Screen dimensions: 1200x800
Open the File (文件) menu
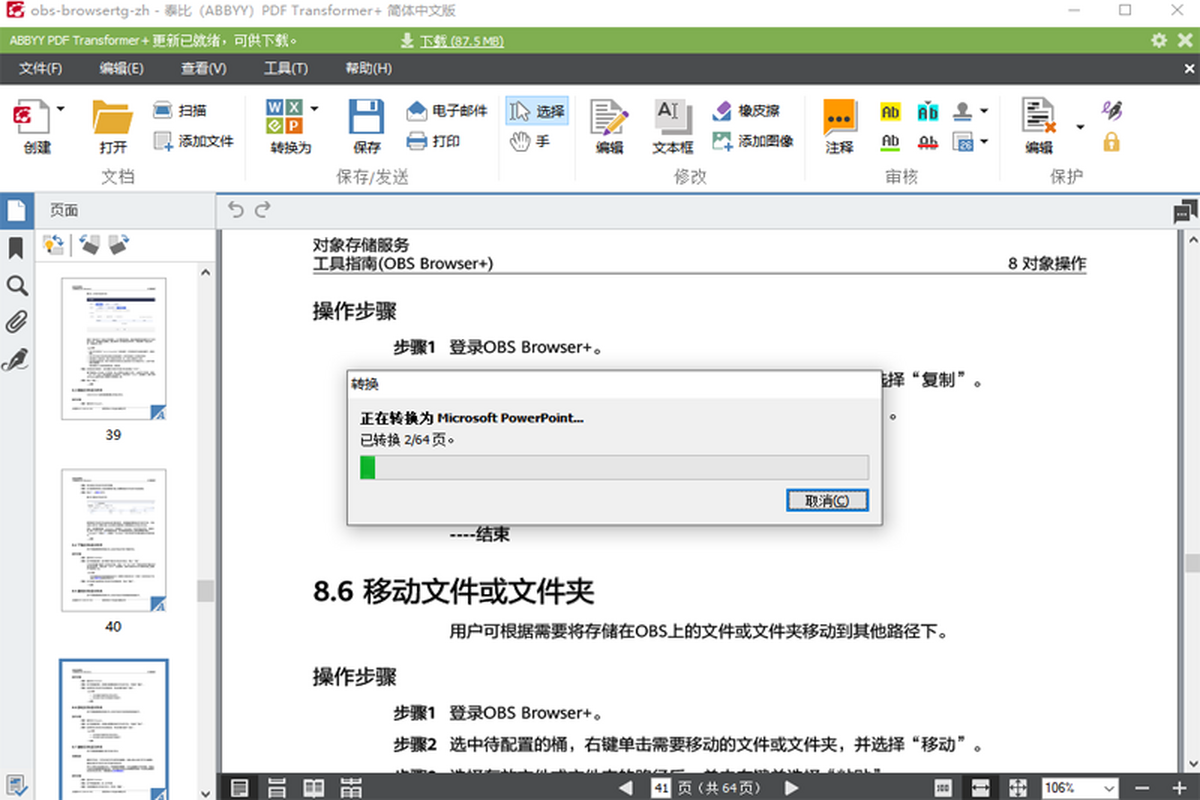tap(41, 69)
